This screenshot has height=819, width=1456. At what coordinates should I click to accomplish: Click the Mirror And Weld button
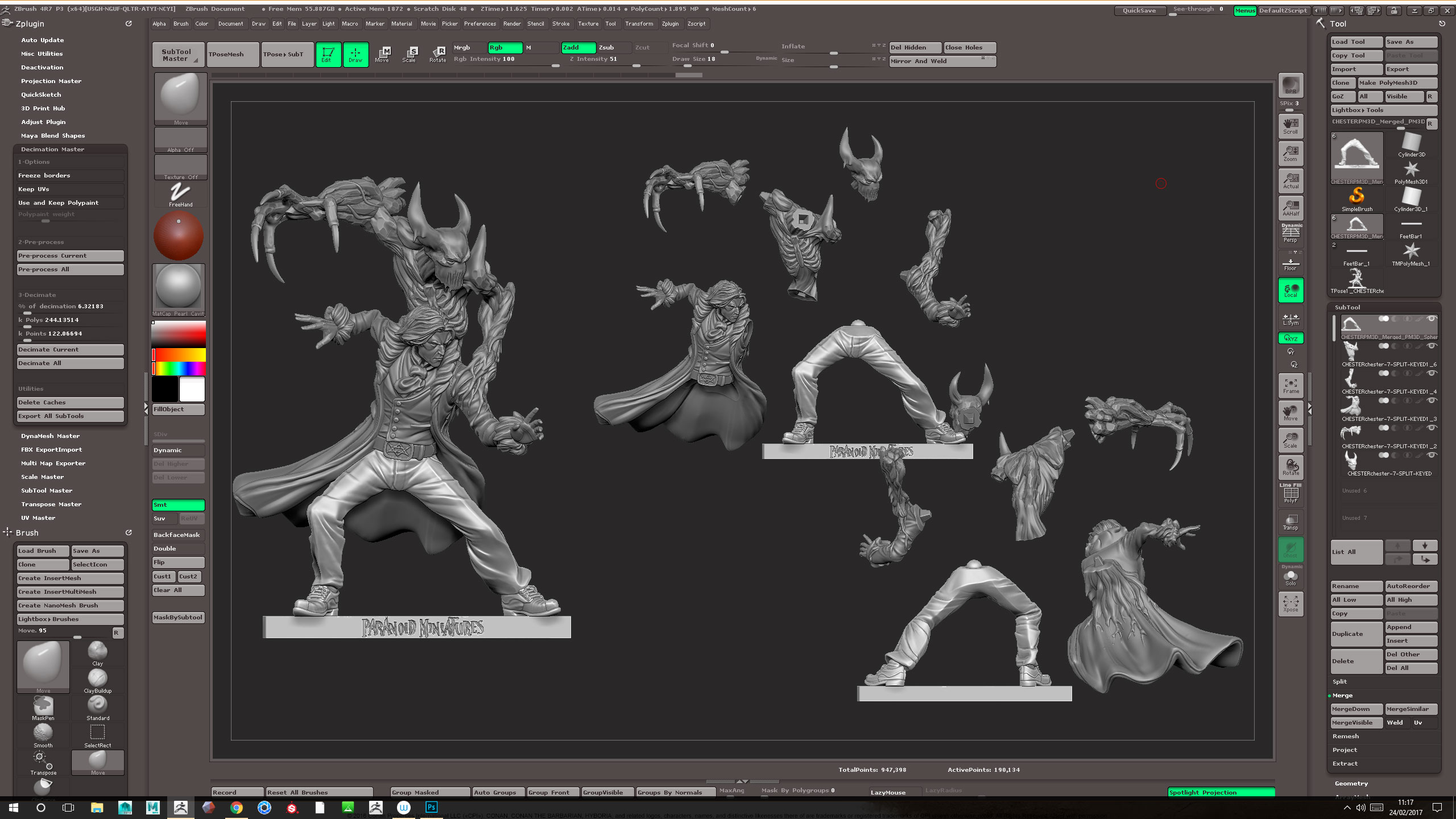point(942,61)
